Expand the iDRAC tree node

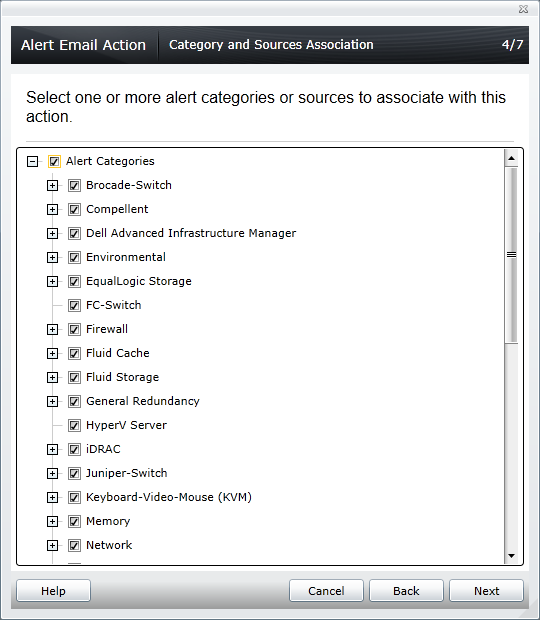(52, 450)
